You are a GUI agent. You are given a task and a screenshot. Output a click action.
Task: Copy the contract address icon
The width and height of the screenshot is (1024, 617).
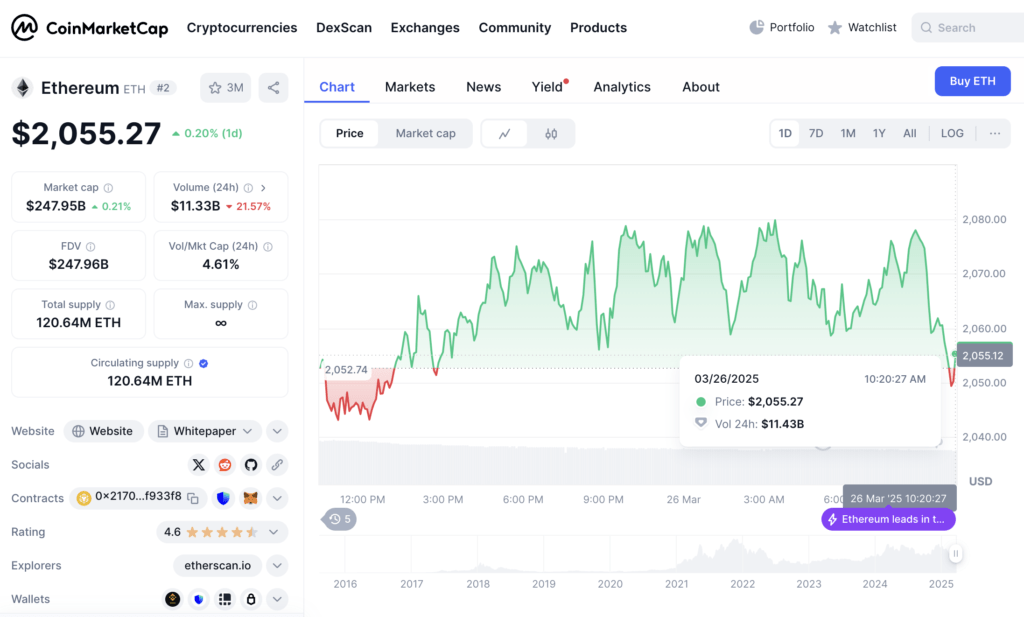tap(193, 498)
